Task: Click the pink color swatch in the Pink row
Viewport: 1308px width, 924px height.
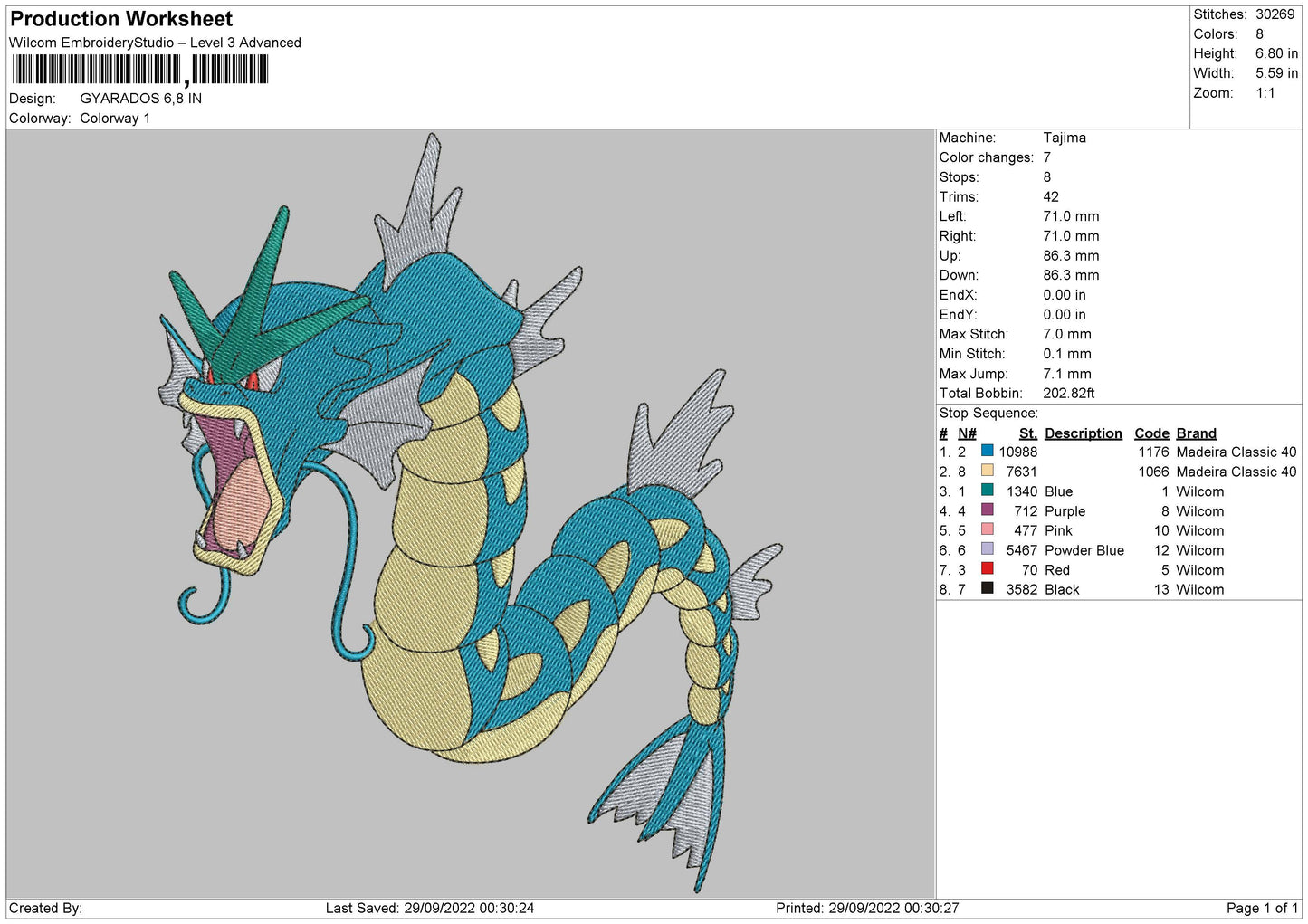Action: [987, 529]
